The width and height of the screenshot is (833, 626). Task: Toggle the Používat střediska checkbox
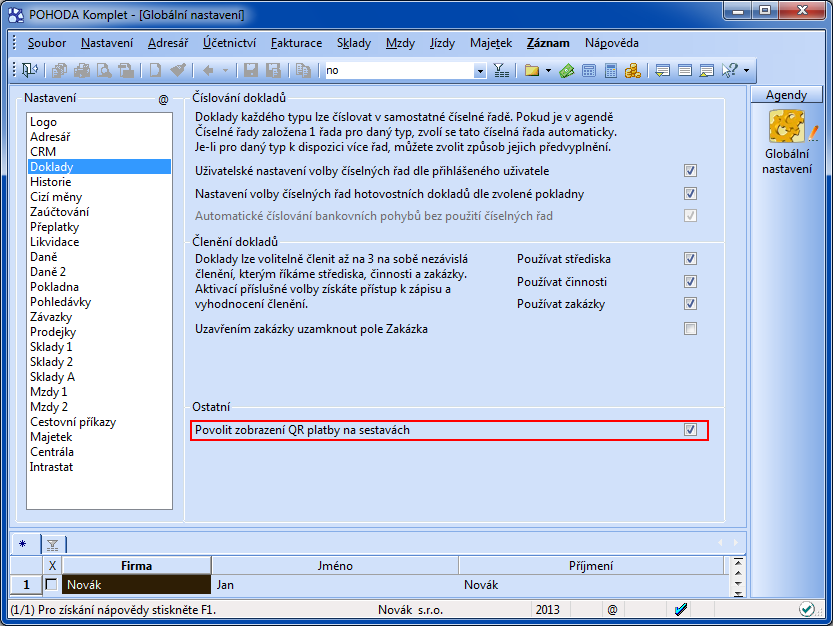coord(690,258)
